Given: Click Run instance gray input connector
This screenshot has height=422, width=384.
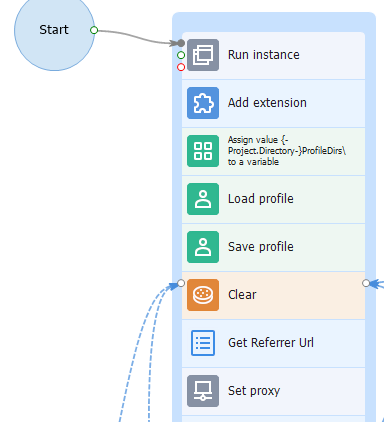Looking at the screenshot, I should (181, 43).
